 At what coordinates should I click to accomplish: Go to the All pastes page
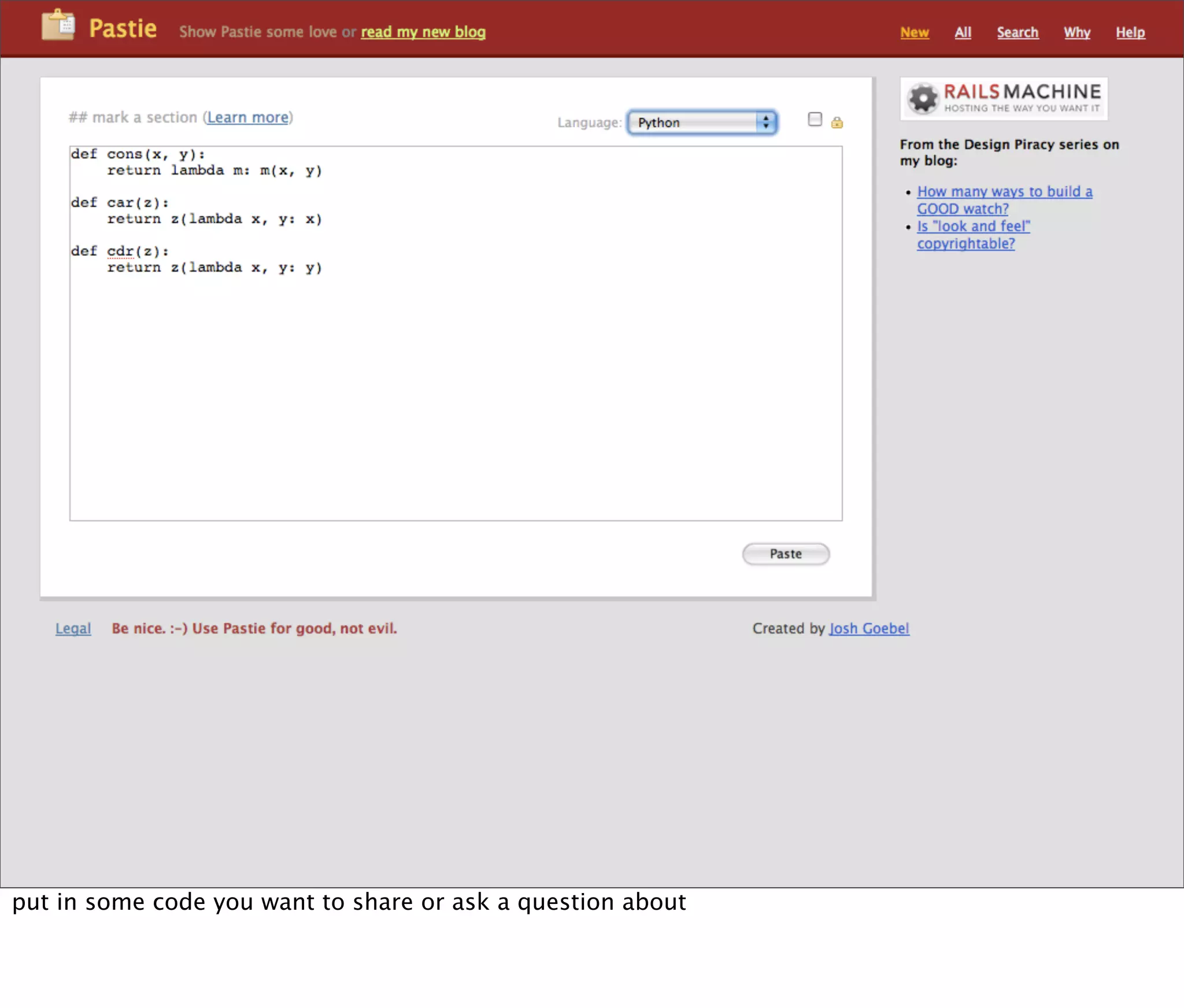[963, 32]
